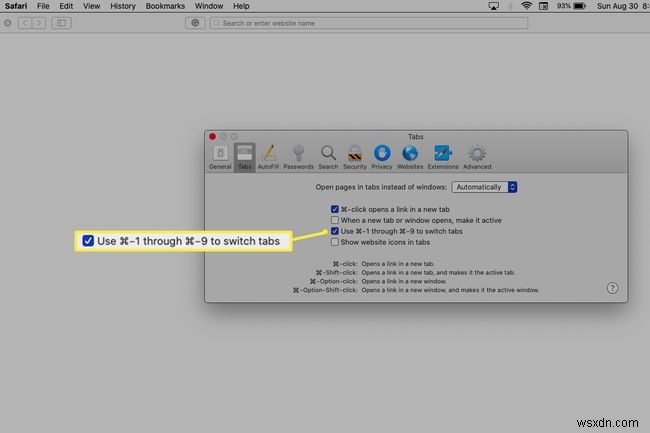Click the help question mark button
Viewport: 650px width, 433px height.
612,288
